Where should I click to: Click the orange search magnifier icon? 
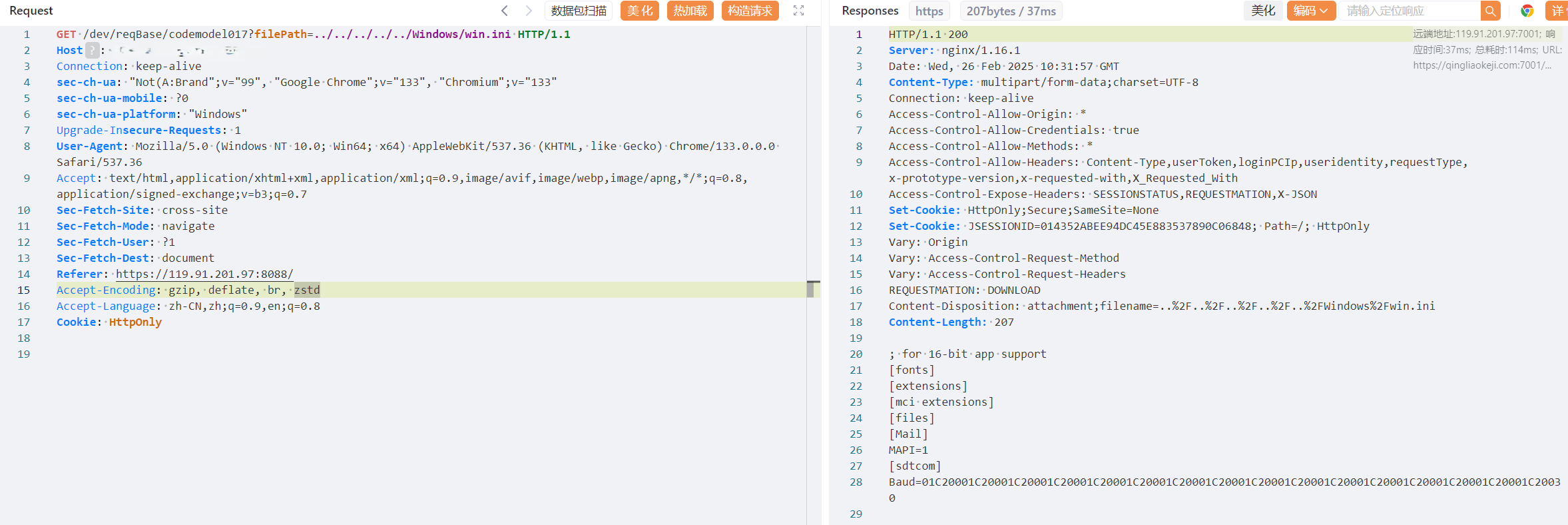coord(1490,11)
